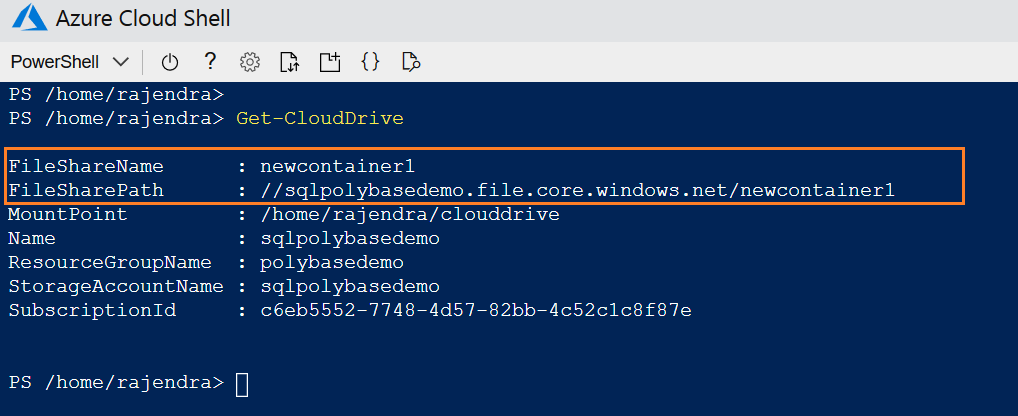Image resolution: width=1018 pixels, height=416 pixels.
Task: Click the first empty PS prompt line
Action: coord(117,95)
